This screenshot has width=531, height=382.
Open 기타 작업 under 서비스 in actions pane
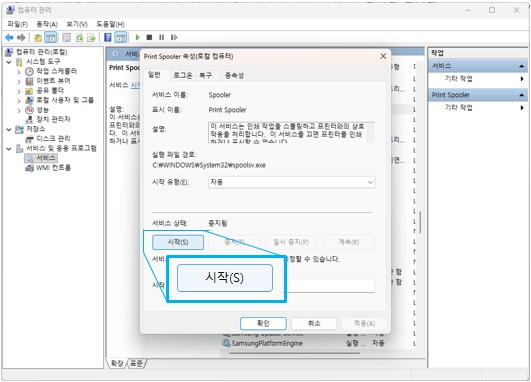pos(459,79)
